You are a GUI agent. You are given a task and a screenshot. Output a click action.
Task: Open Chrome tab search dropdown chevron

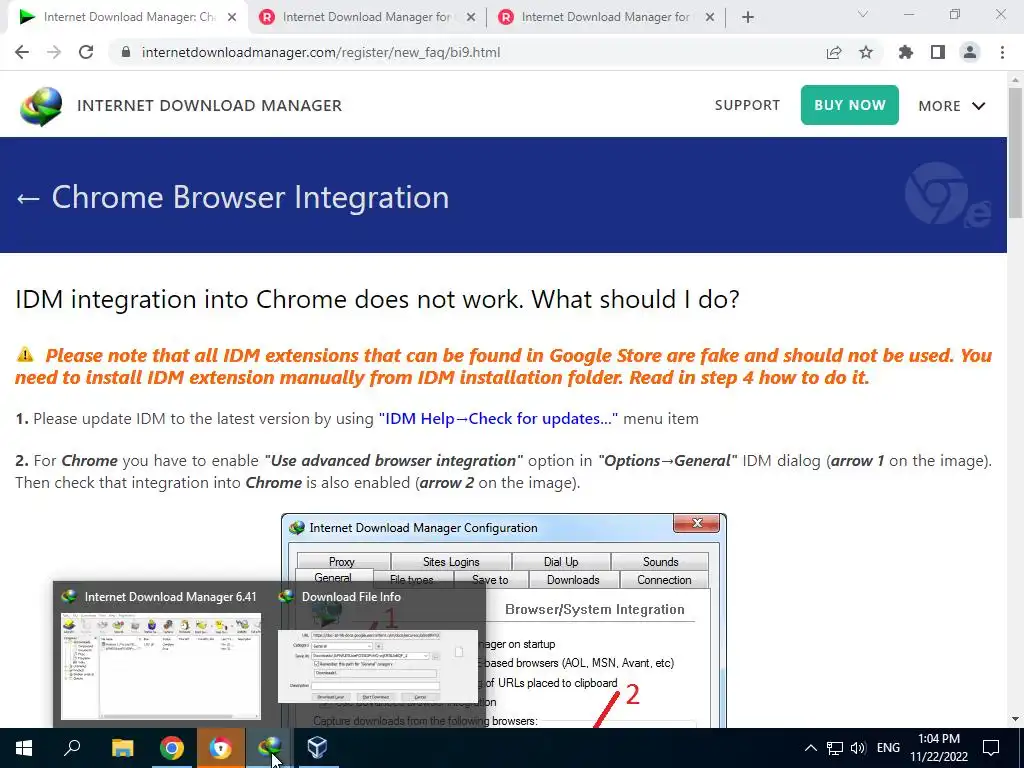pos(863,14)
